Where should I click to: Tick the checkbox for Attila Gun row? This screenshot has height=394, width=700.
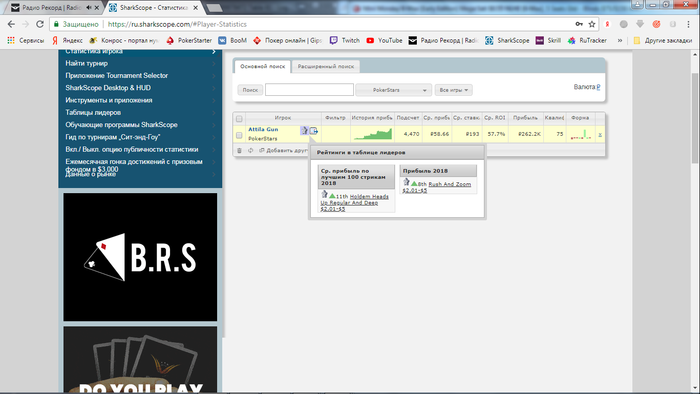point(239,135)
